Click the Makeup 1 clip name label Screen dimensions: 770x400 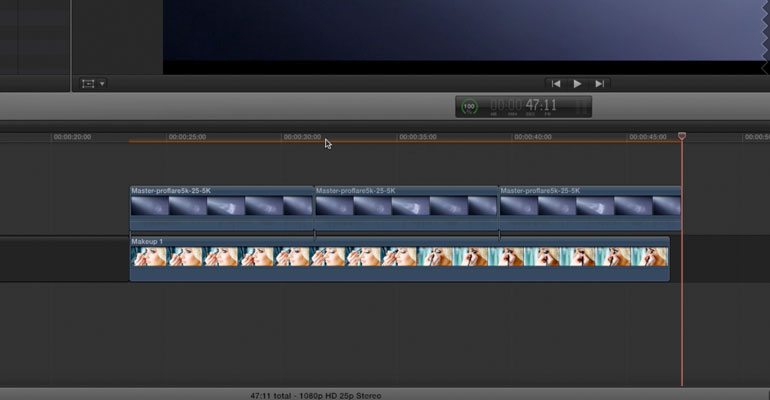tap(147, 241)
